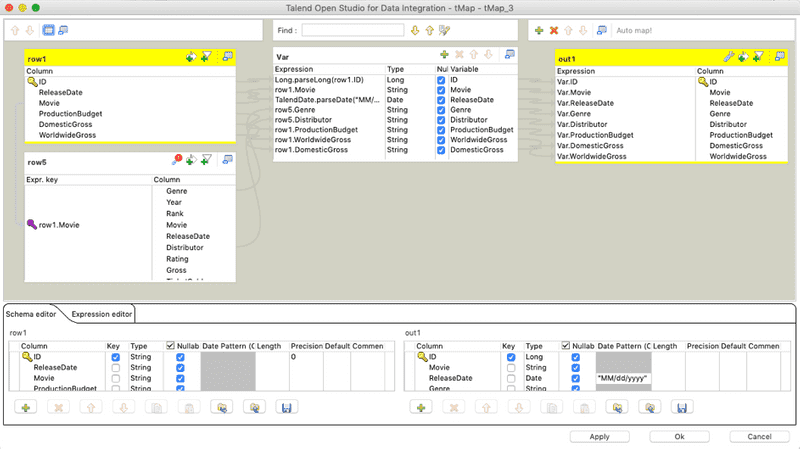800x449 pixels.
Task: Switch to the Expression editor tab
Action: (x=102, y=314)
